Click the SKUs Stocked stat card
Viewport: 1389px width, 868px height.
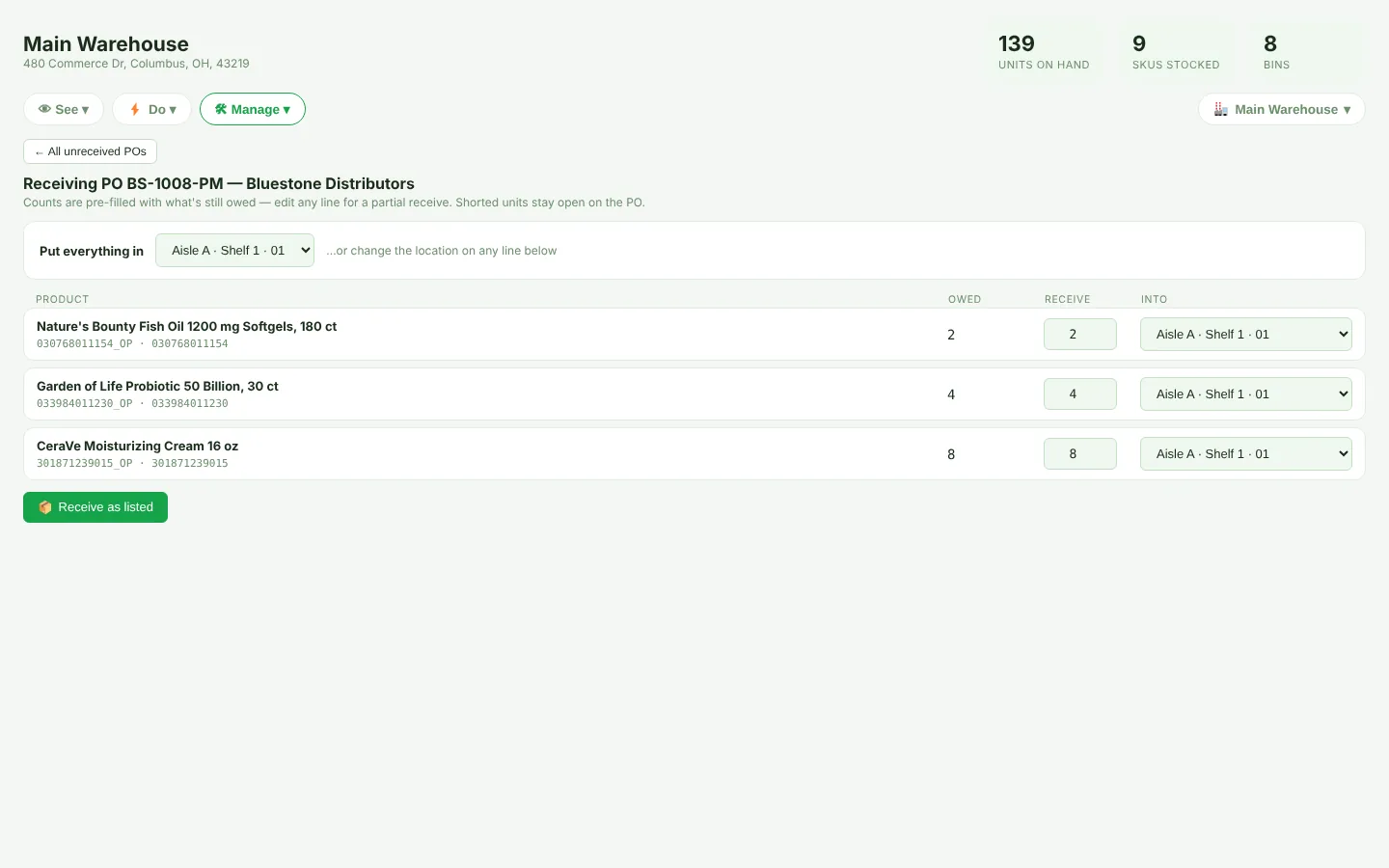[x=1177, y=52]
